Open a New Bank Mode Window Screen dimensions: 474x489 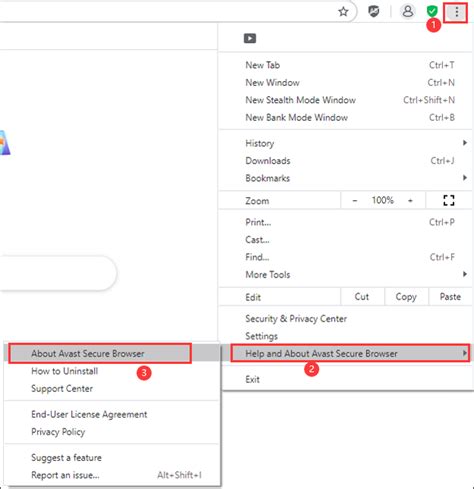[x=346, y=117]
